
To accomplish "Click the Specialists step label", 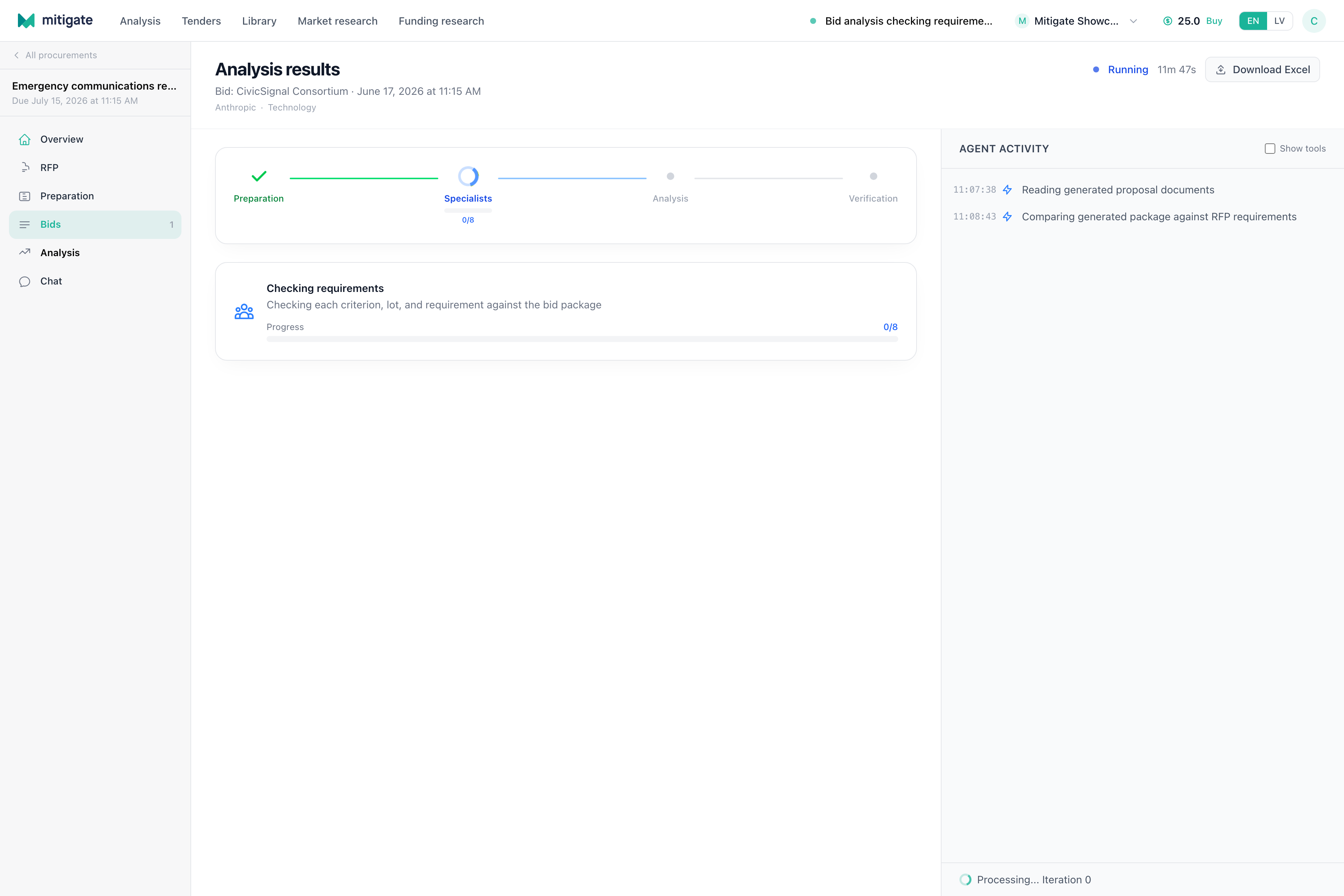I will [x=468, y=198].
